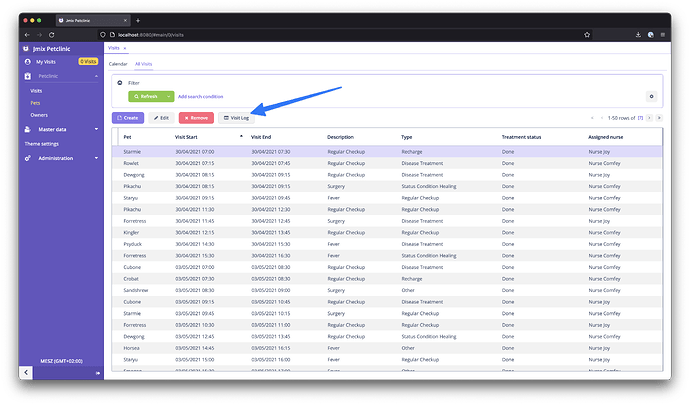Collapse the Filter panel toggle
This screenshot has height=404, width=690.
pyautogui.click(x=120, y=83)
